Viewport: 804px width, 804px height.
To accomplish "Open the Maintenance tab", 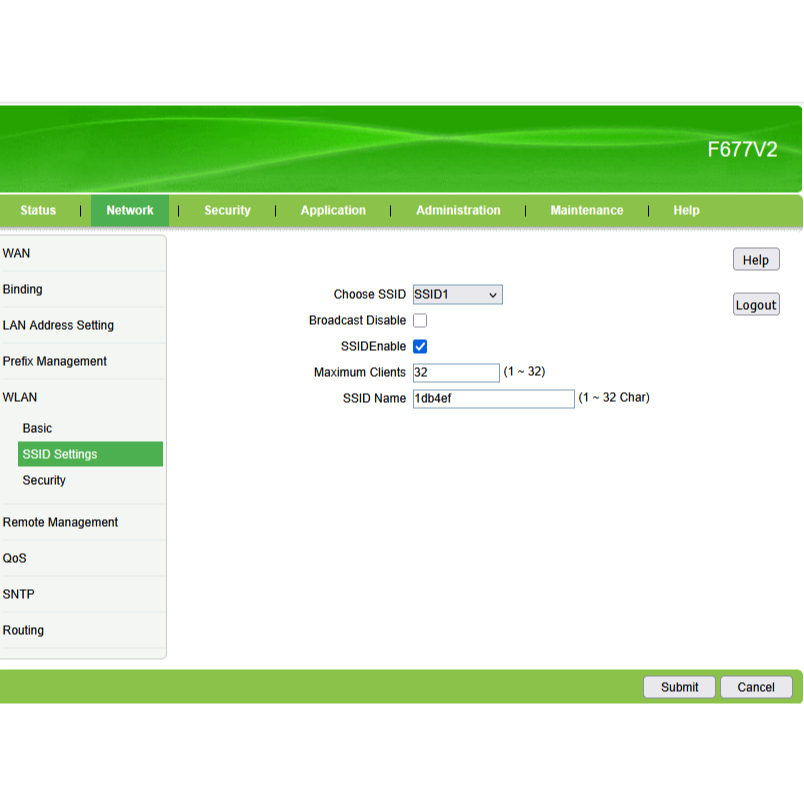I will (x=586, y=210).
